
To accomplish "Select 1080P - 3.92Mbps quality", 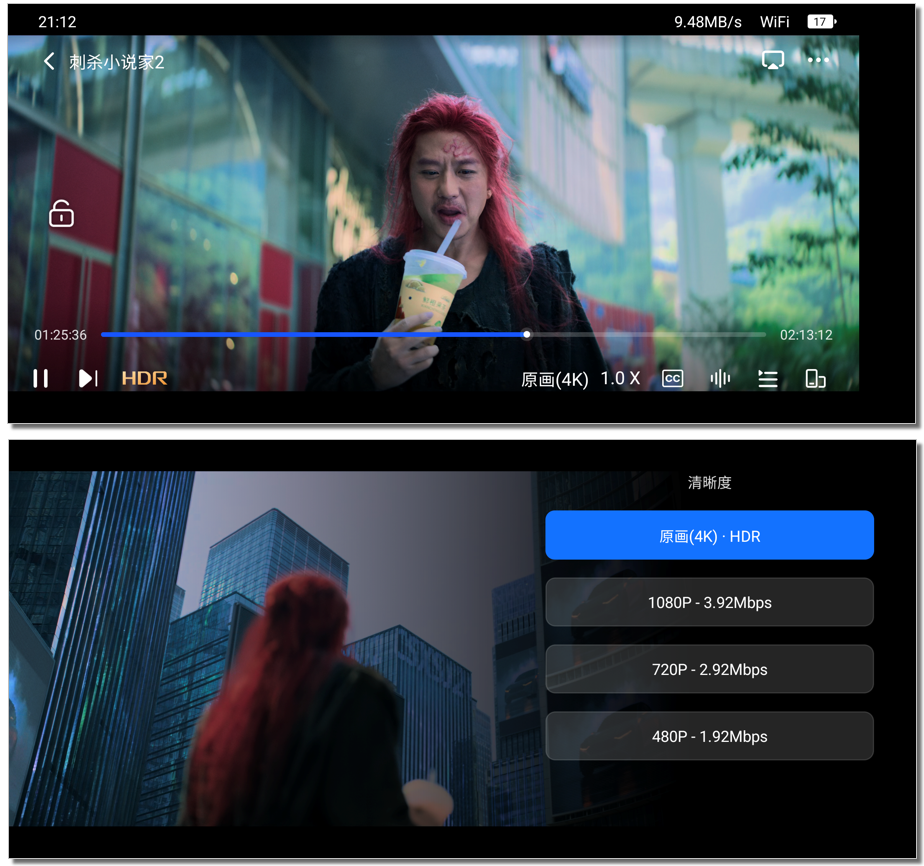I will (710, 602).
